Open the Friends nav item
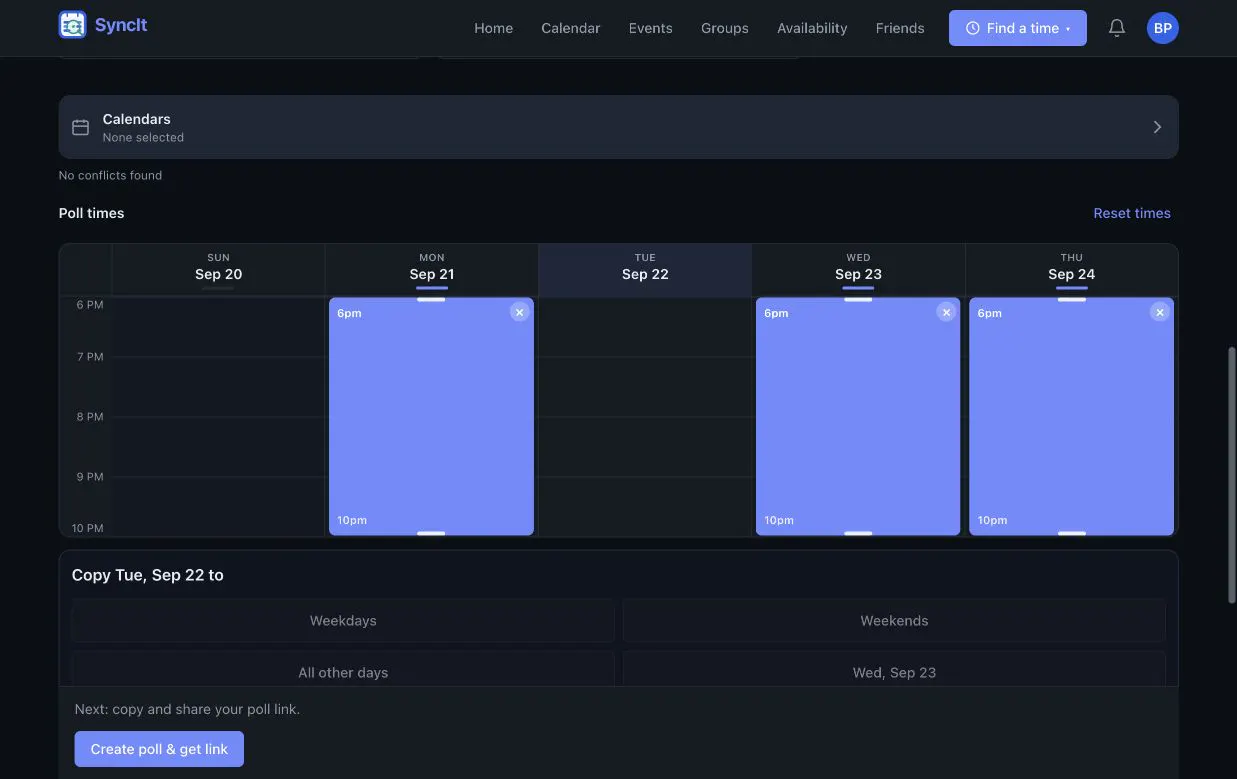The height and width of the screenshot is (779, 1237). coord(900,28)
